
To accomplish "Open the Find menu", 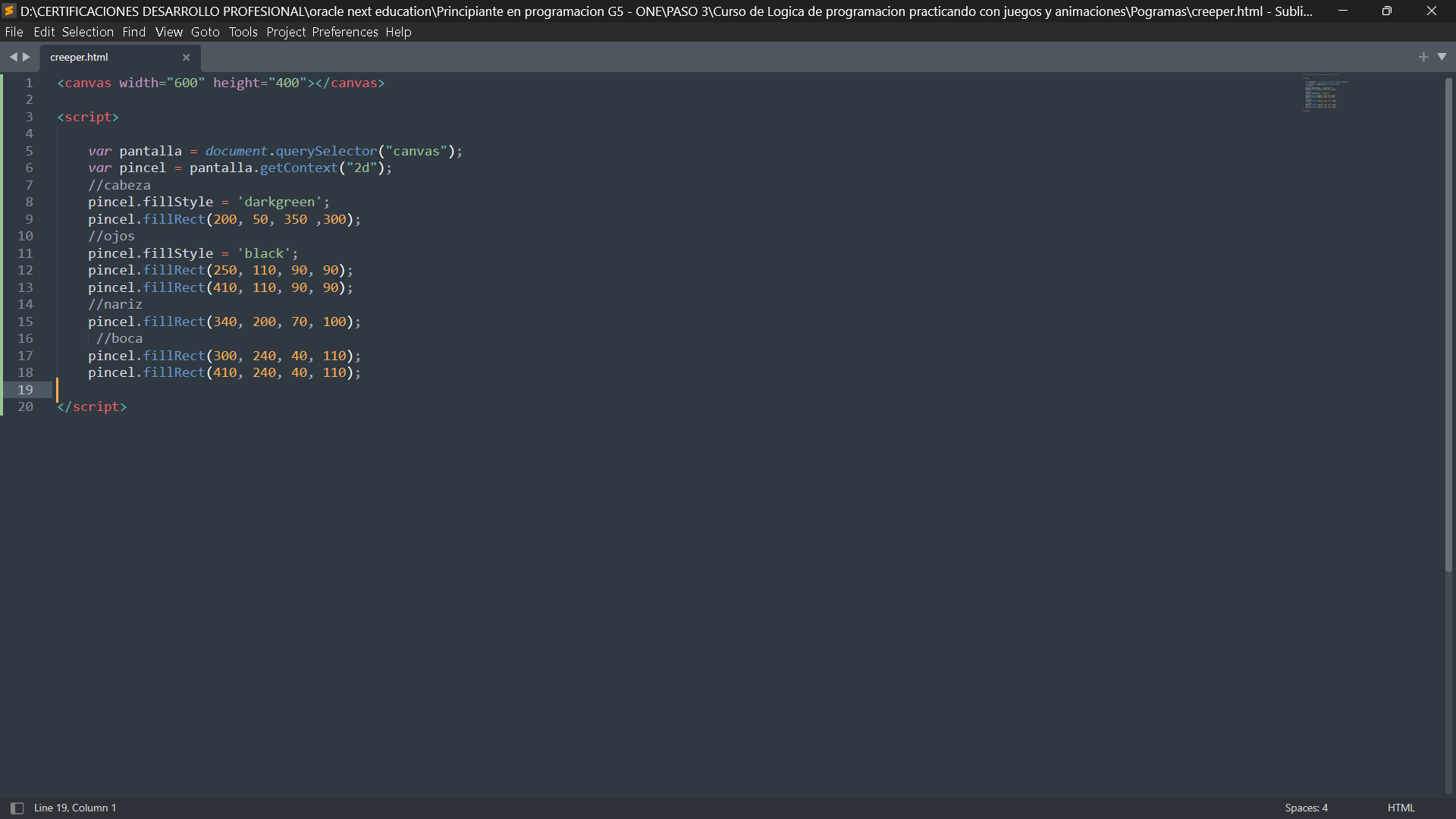I will coord(134,32).
